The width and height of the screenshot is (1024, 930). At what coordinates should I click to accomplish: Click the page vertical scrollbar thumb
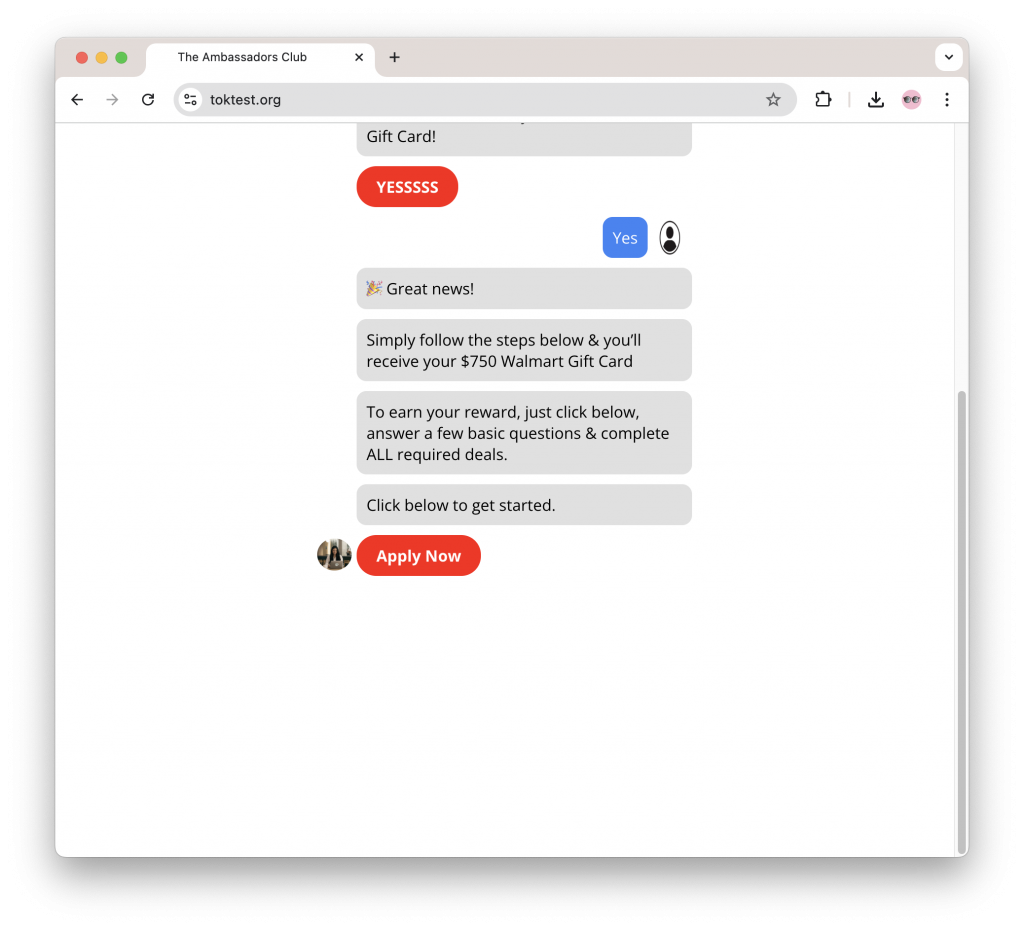[961, 622]
